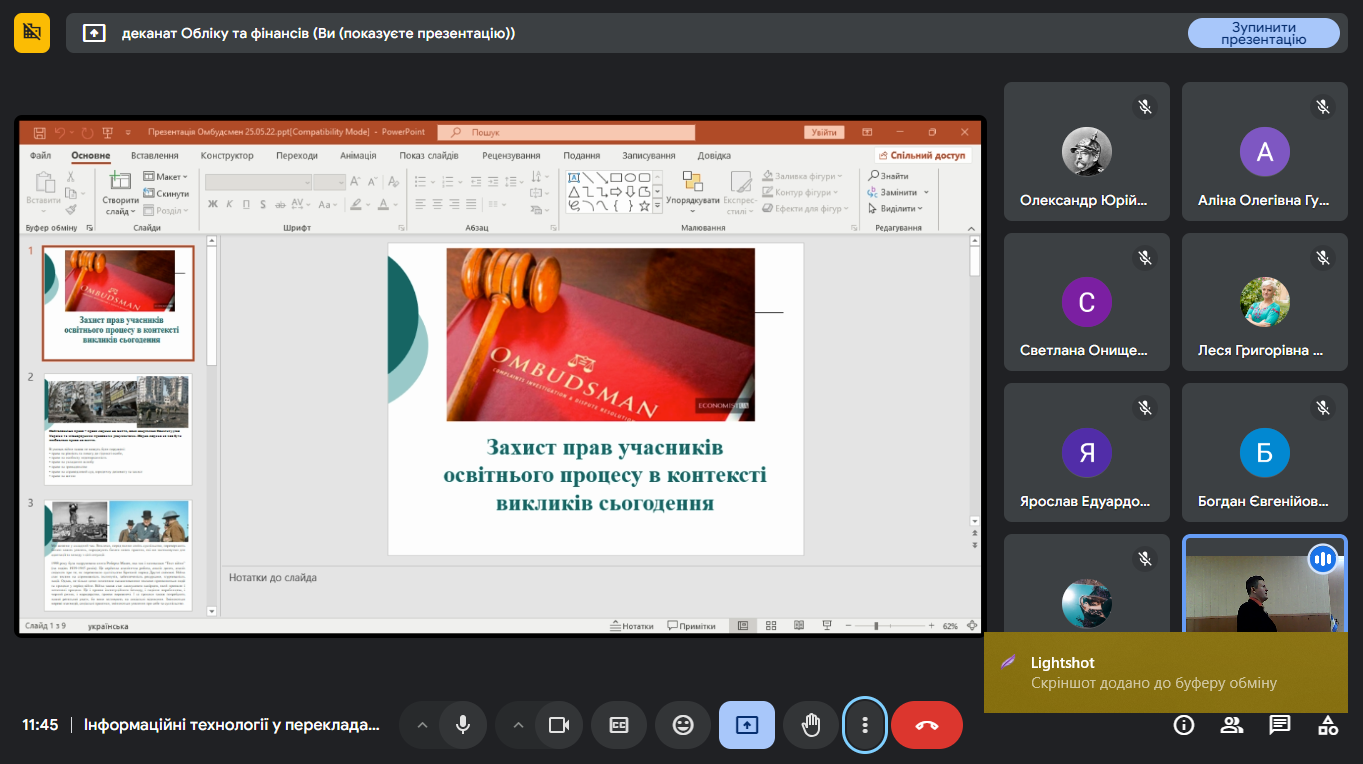
Task: Increase font size with the larger A
Action: [357, 182]
